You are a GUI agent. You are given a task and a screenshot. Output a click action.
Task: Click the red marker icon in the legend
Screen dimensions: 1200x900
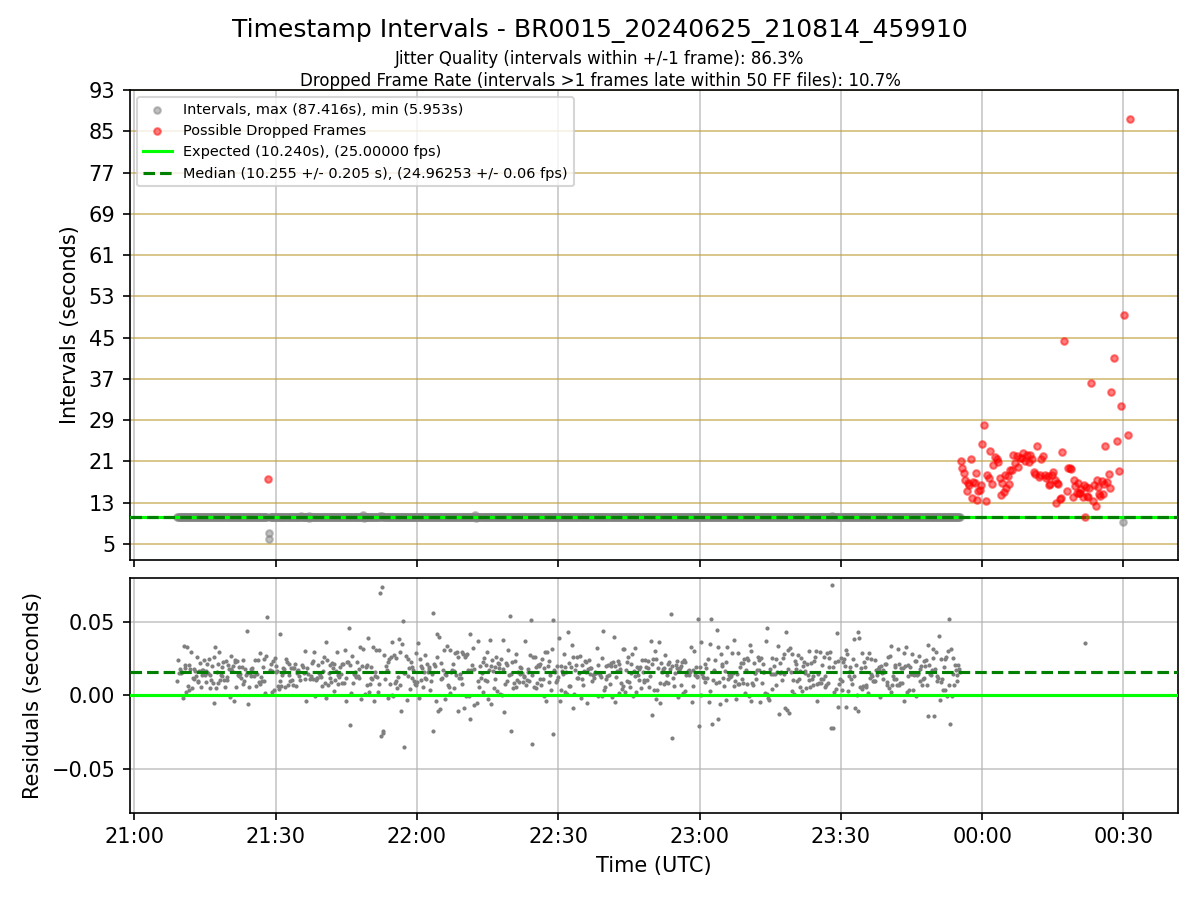tap(157, 130)
